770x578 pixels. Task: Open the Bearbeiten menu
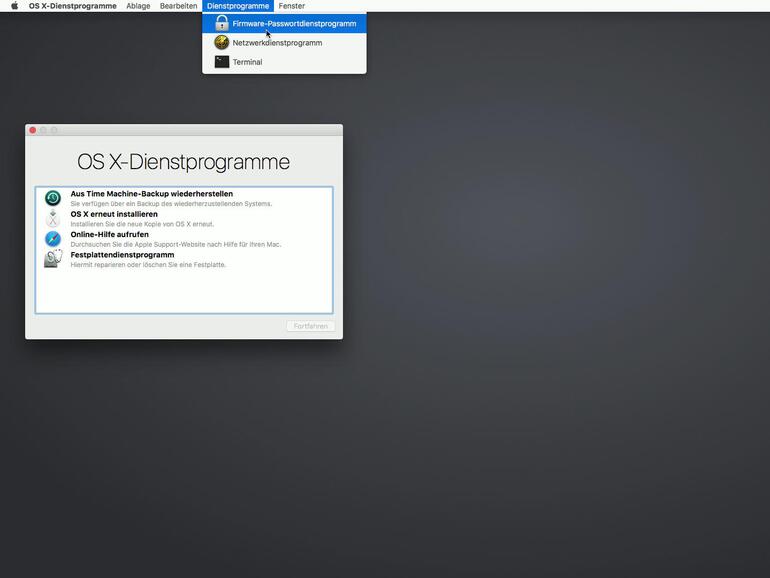[178, 6]
